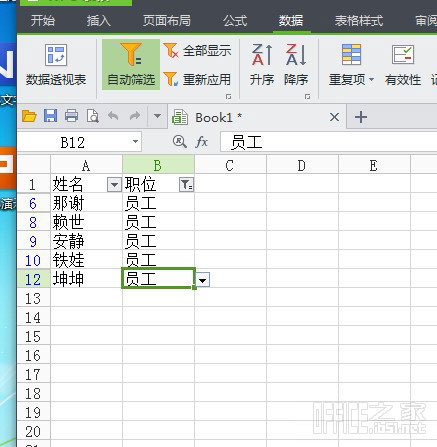Open the filter group dialog launcher
Screen dimensions: 437x447
click(228, 96)
